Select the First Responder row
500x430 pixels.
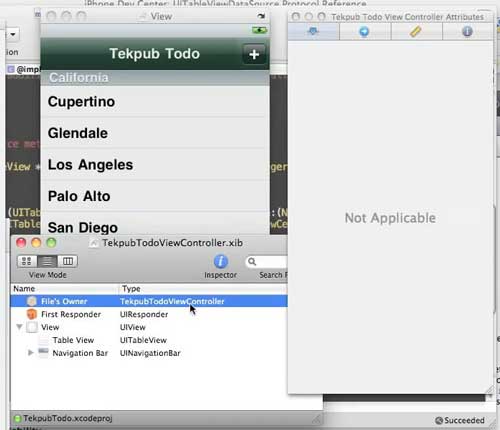149,314
